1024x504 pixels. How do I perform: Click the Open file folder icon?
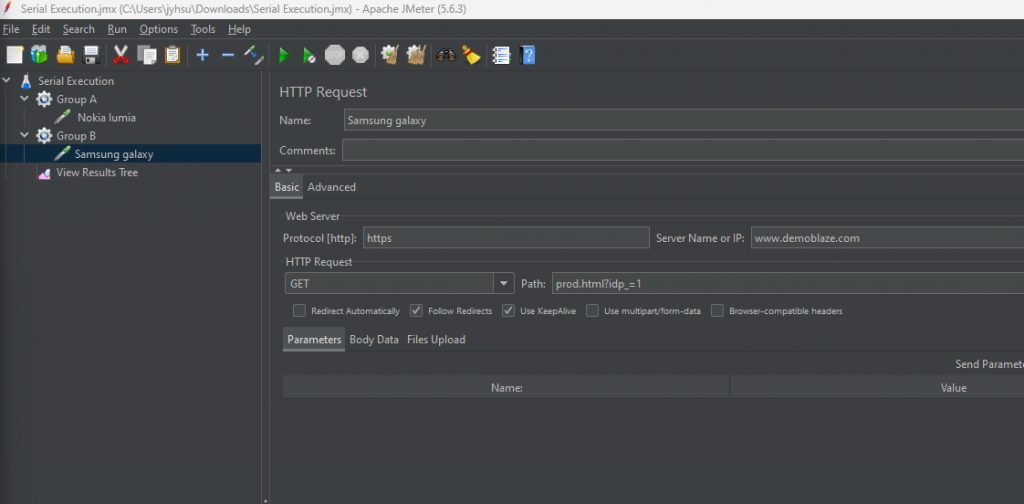[65, 55]
